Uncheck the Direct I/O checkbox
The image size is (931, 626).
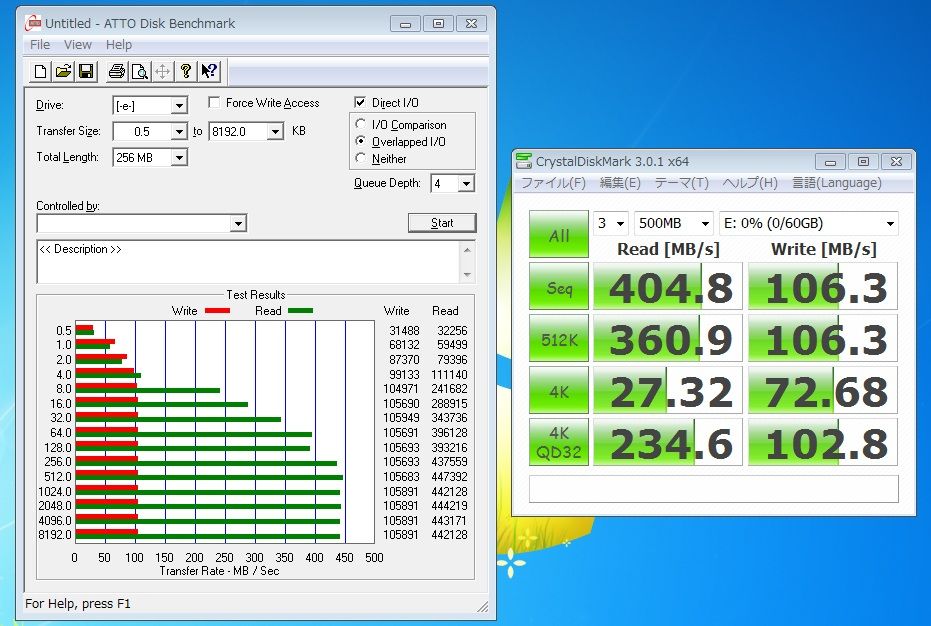(361, 103)
